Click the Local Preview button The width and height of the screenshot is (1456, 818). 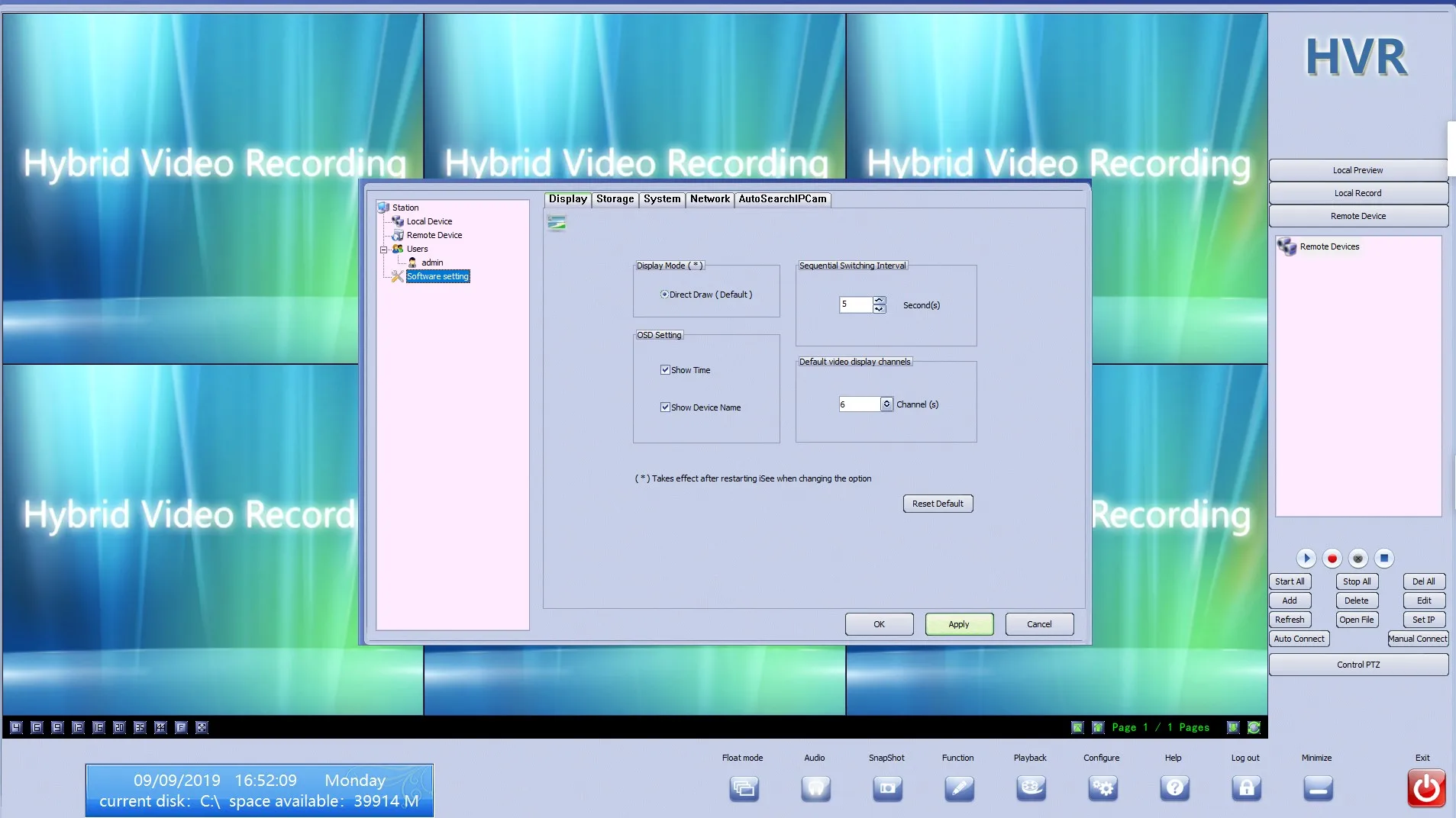(1358, 170)
